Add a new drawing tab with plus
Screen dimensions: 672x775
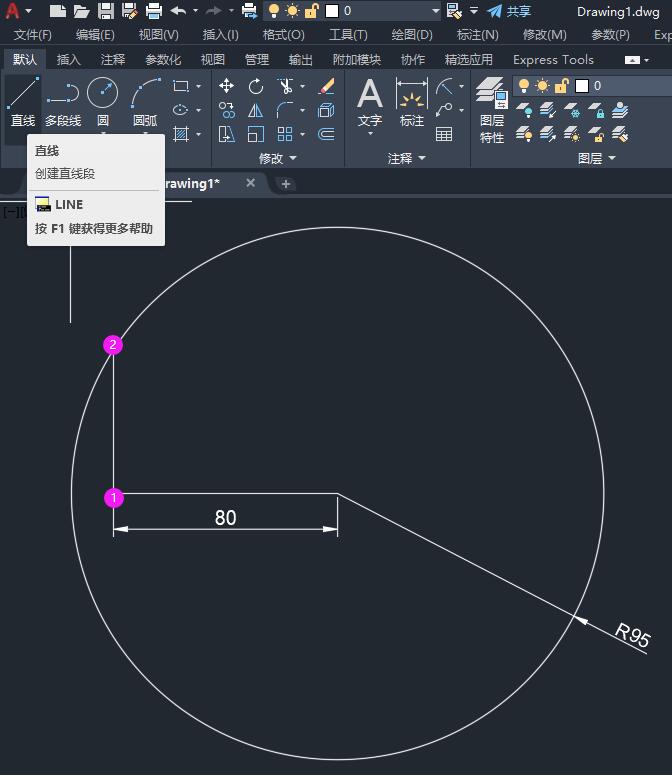coord(286,184)
